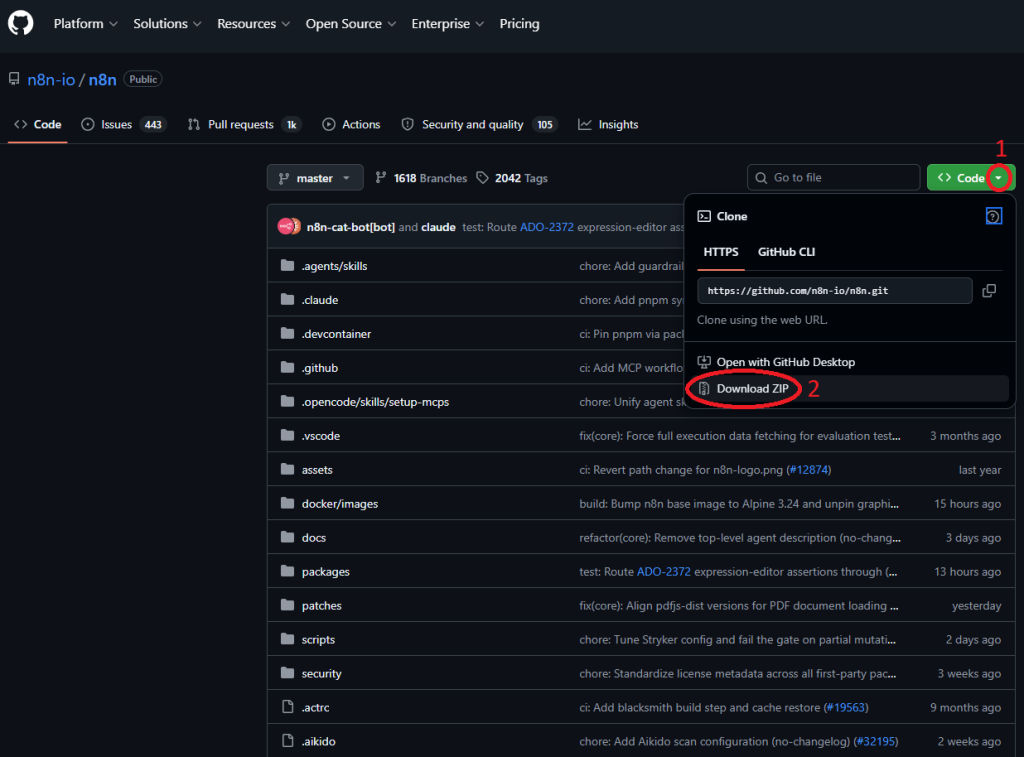1024x757 pixels.
Task: Open the n8n-io organization link
Action: point(51,80)
